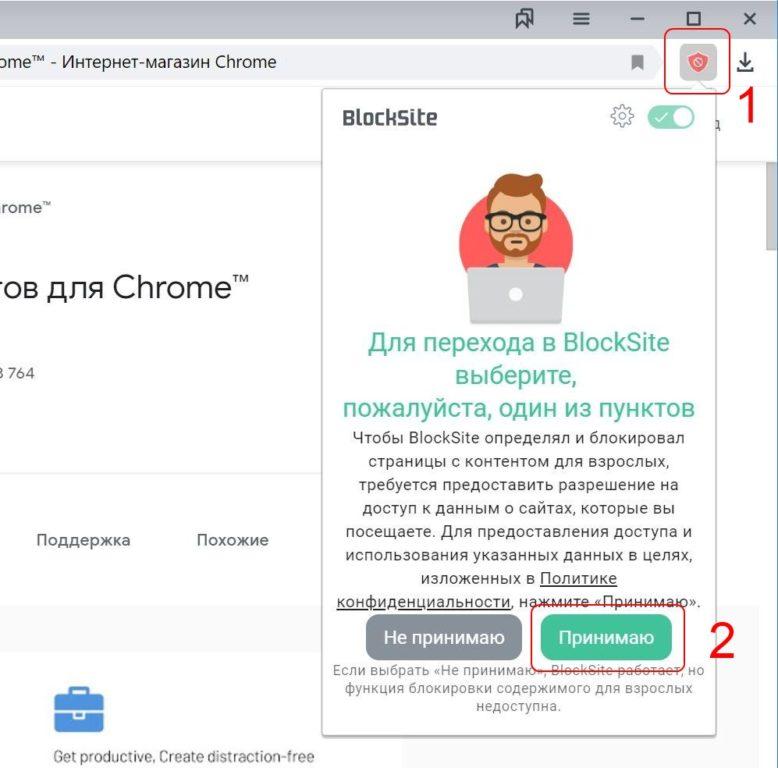Click the BlockSite logo heading
Image resolution: width=778 pixels, height=768 pixels.
(x=390, y=118)
